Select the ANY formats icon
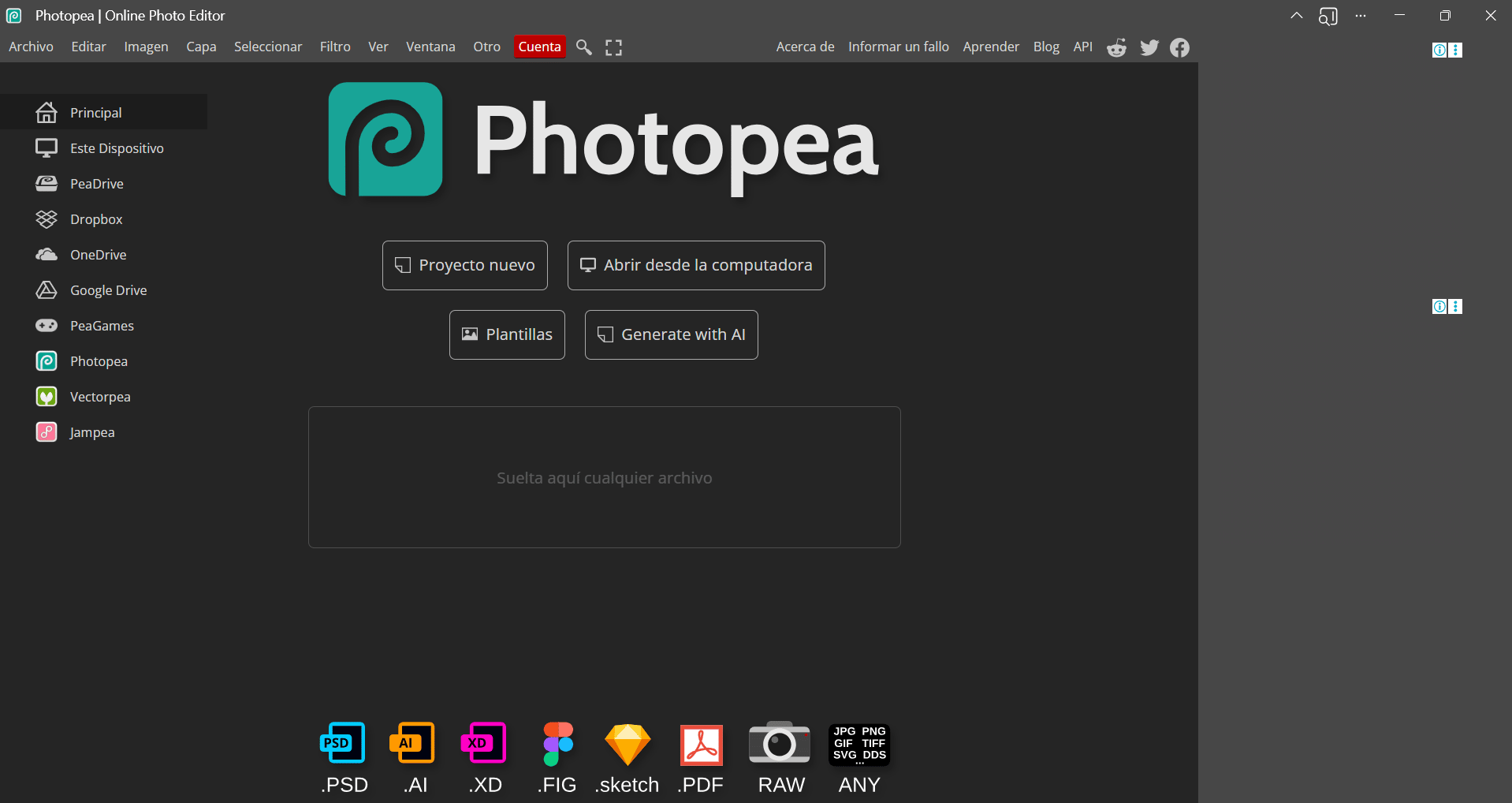Image resolution: width=1512 pixels, height=803 pixels. (x=859, y=744)
